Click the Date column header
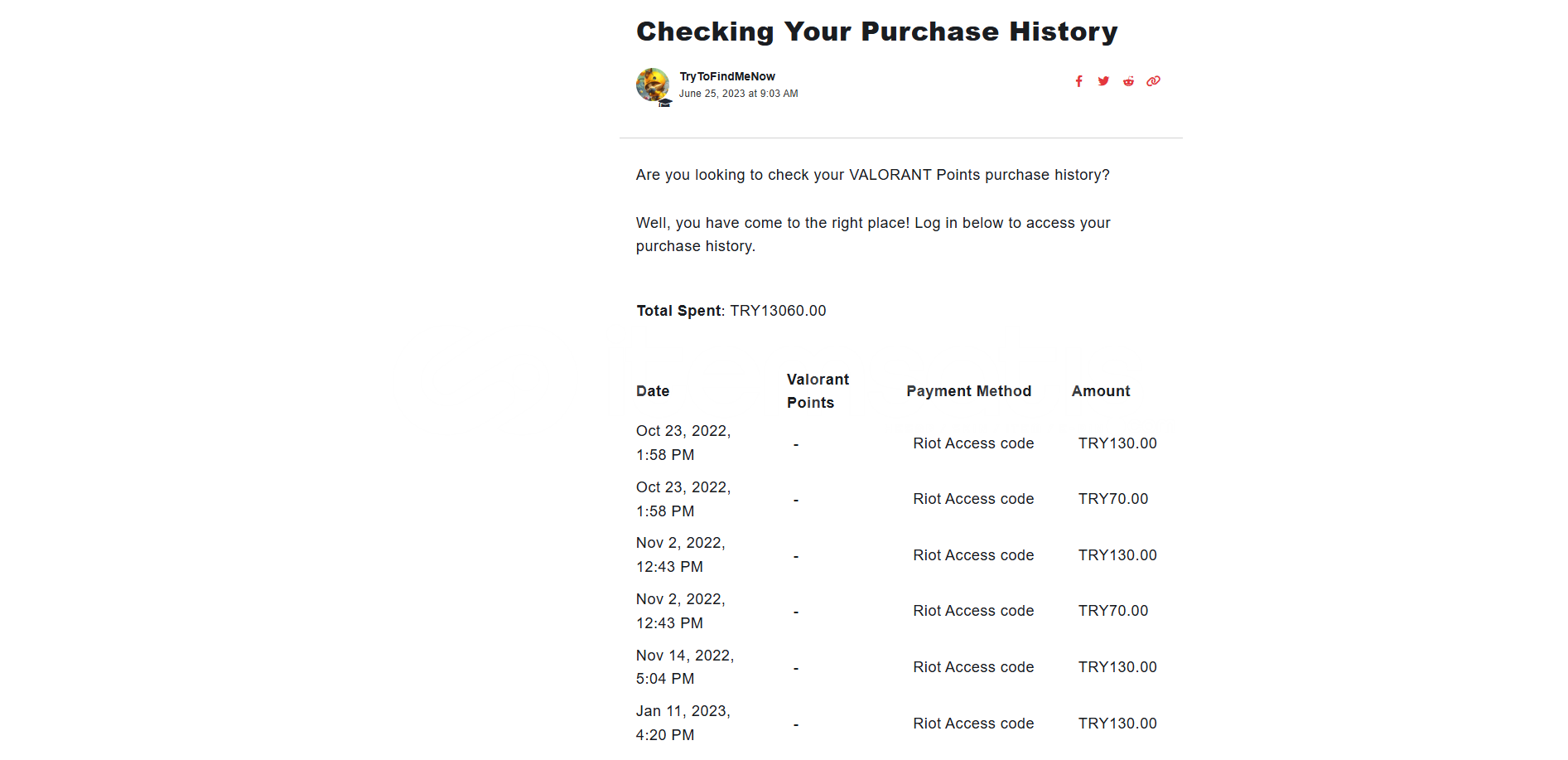This screenshot has width=1568, height=760. (653, 391)
